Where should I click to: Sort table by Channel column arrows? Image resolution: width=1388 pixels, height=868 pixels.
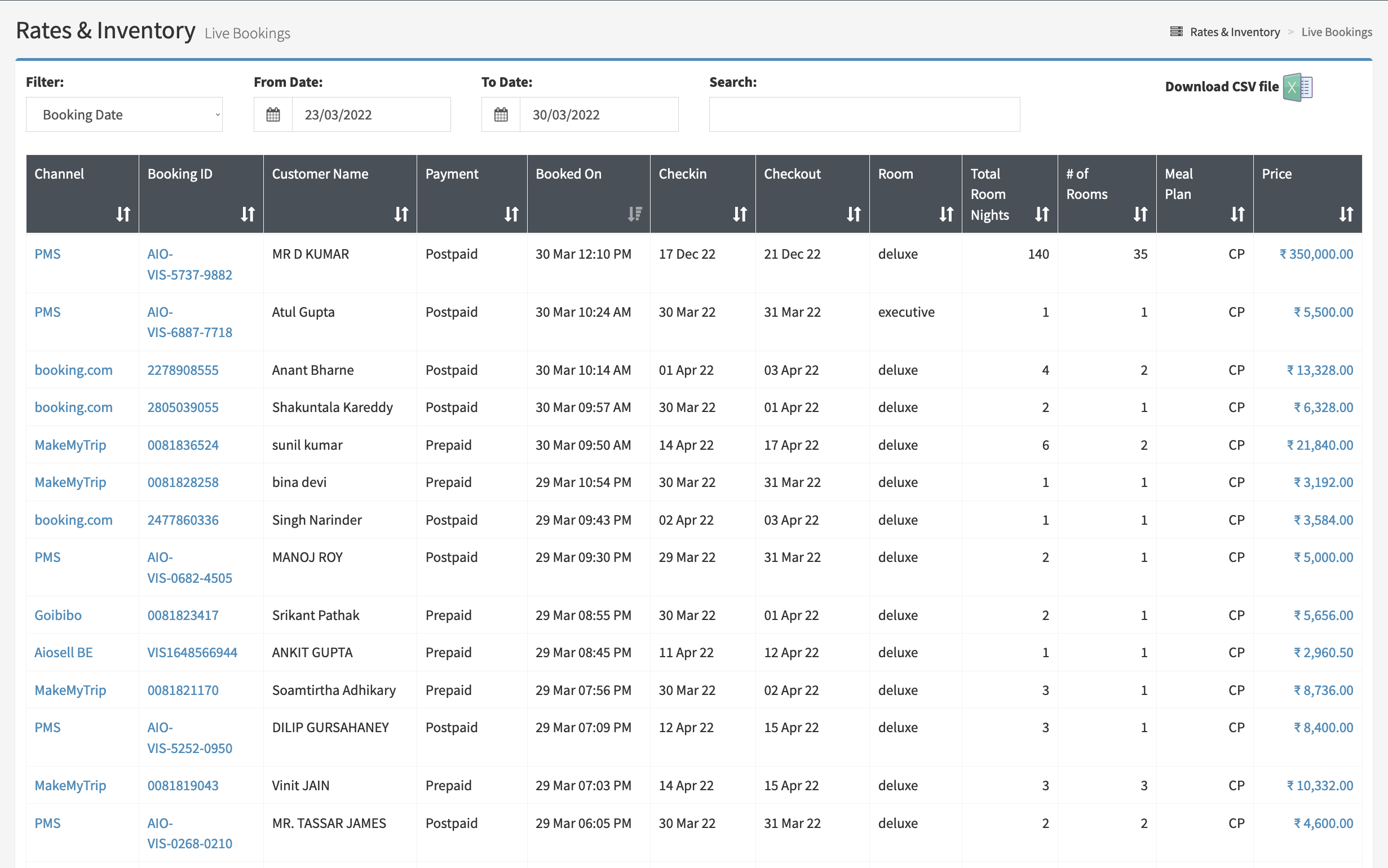click(x=123, y=214)
